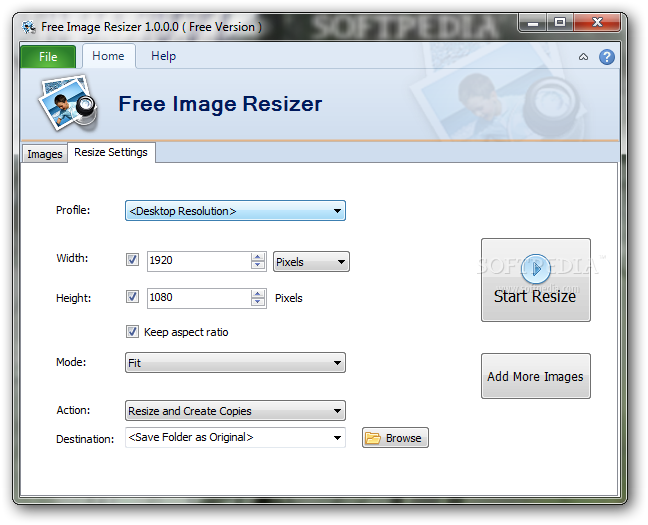Click the Width value field showing 1920
Screen dimensions: 648x525
[x=199, y=261]
